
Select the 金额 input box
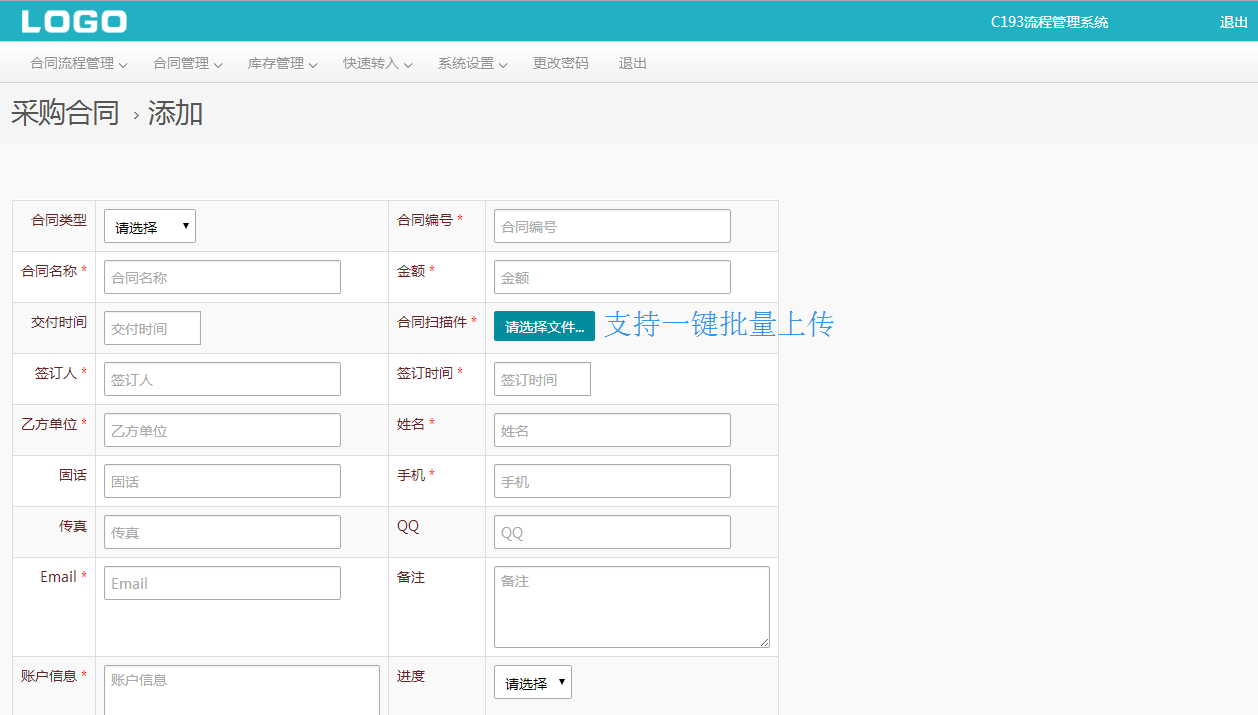coord(612,277)
